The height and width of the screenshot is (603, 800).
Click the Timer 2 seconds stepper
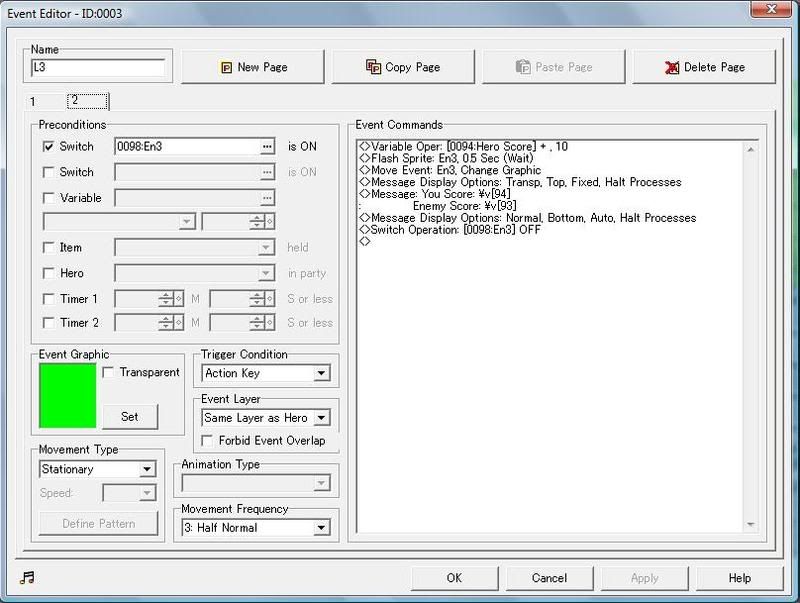click(242, 323)
